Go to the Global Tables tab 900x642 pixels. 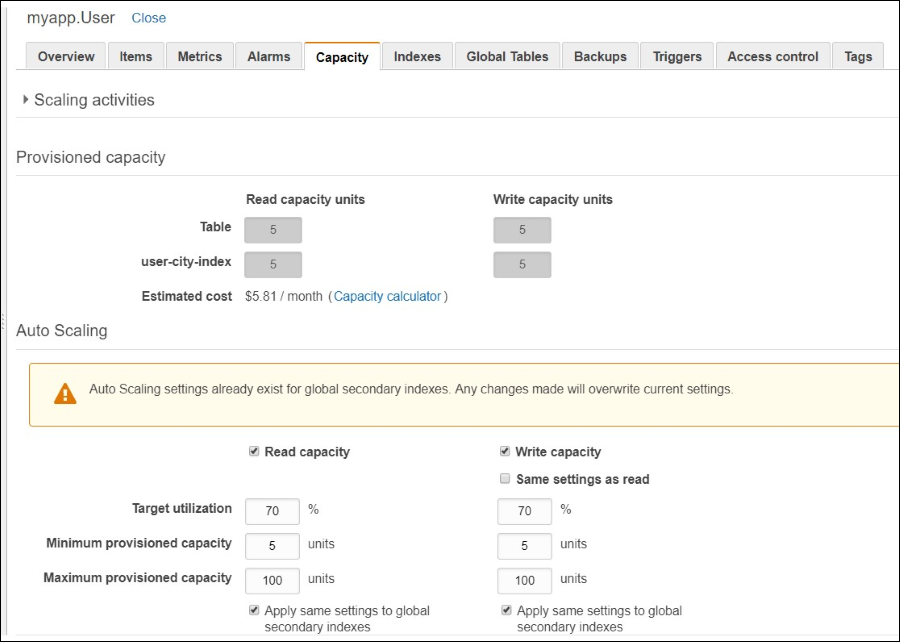(506, 57)
